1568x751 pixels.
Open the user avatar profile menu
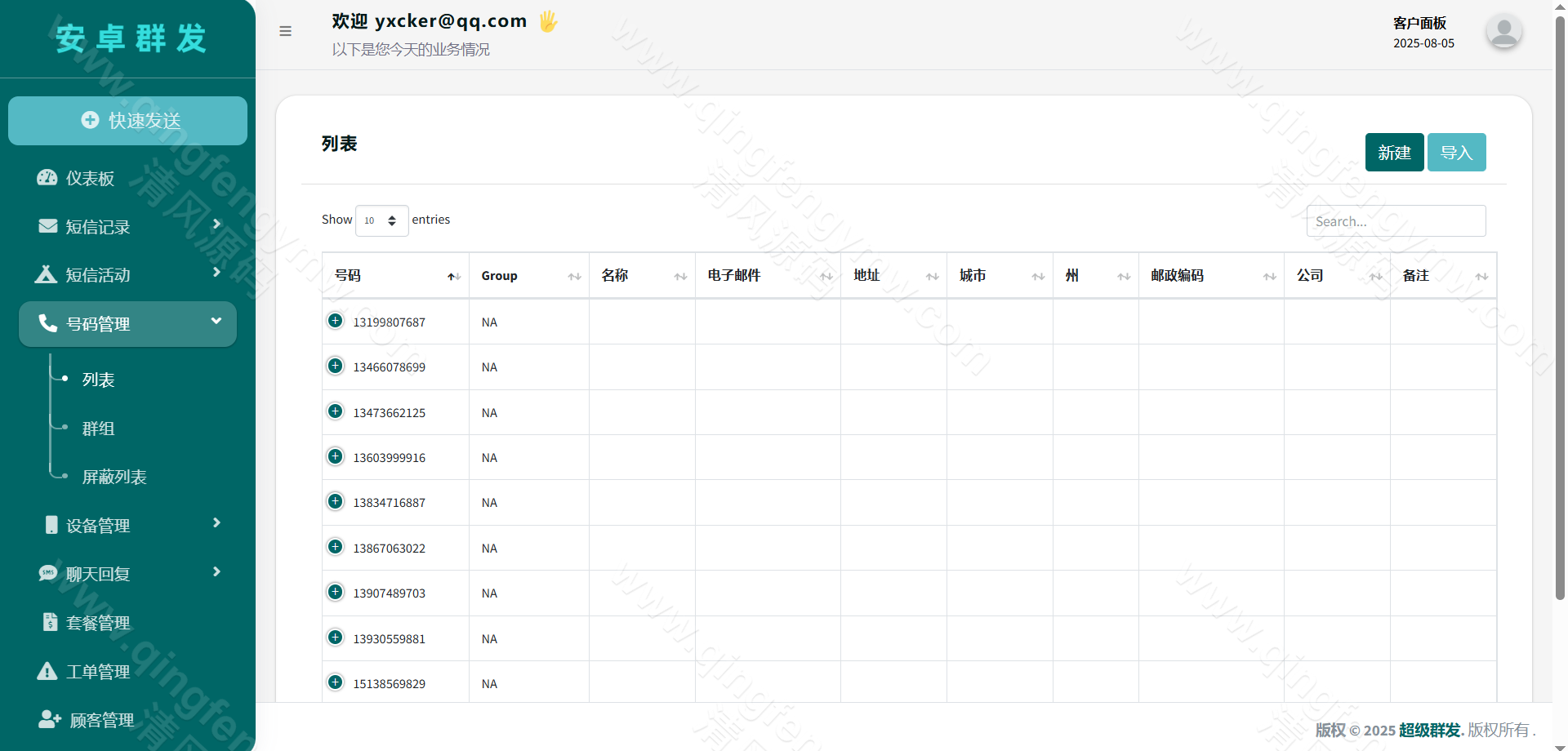[1503, 32]
